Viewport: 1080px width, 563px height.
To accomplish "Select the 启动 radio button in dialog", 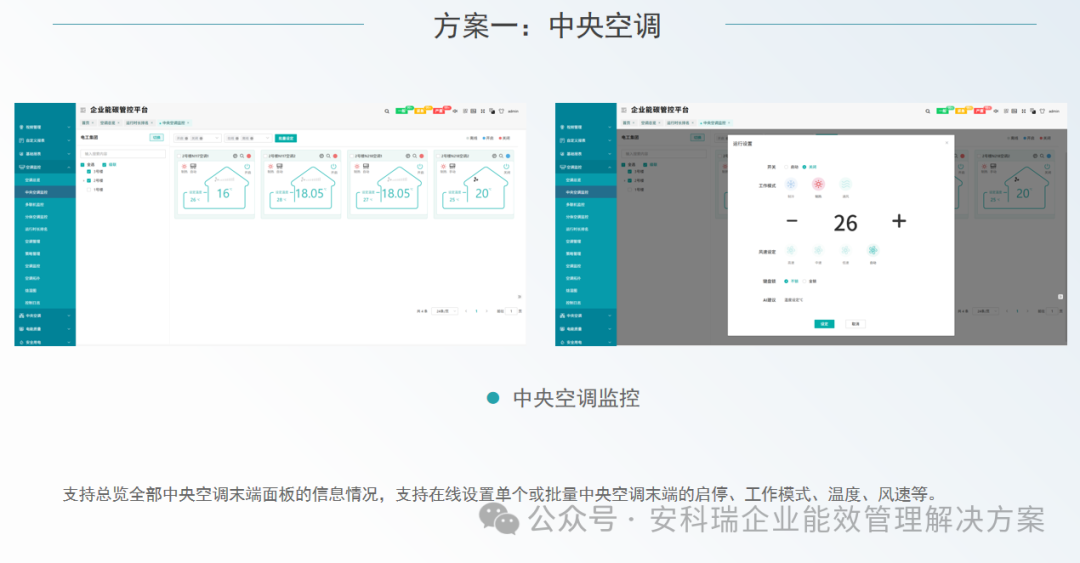I will coord(786,167).
